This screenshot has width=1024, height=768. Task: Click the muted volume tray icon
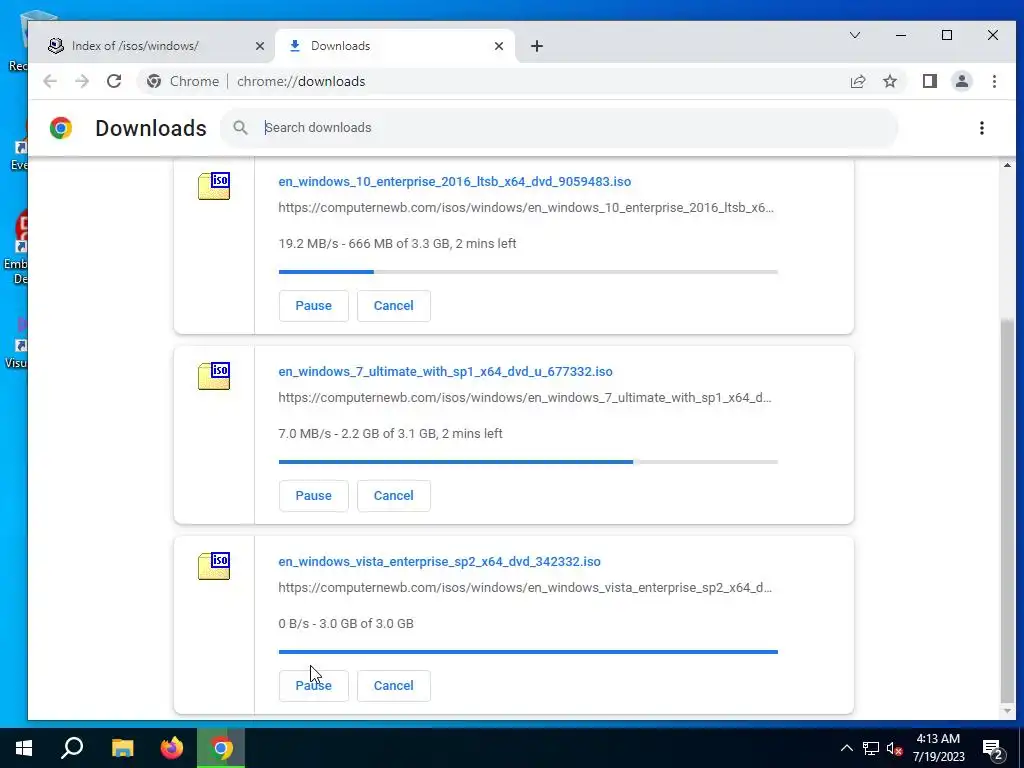point(894,748)
